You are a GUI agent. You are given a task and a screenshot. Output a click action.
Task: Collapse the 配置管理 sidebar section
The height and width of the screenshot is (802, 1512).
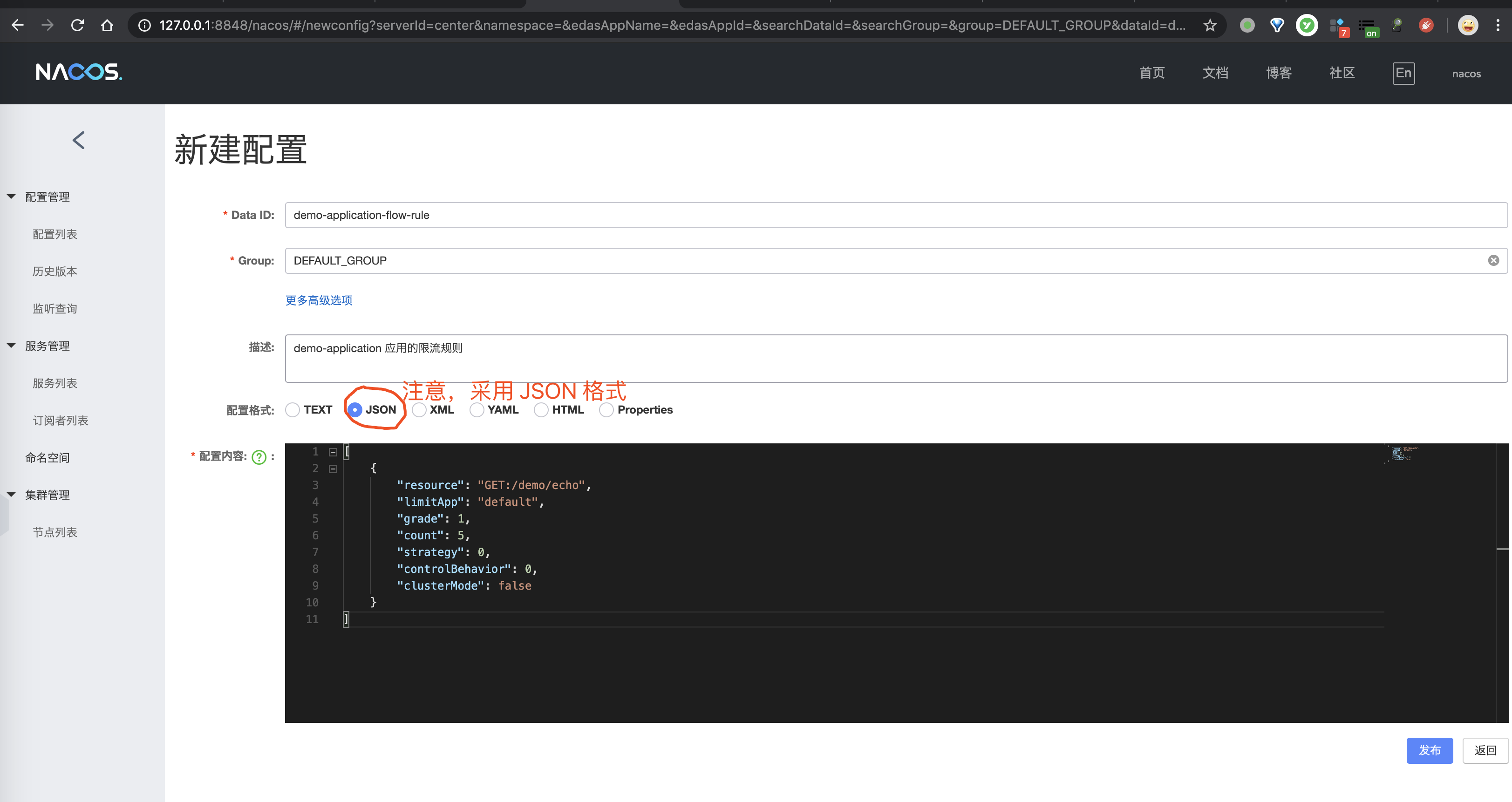[11, 197]
